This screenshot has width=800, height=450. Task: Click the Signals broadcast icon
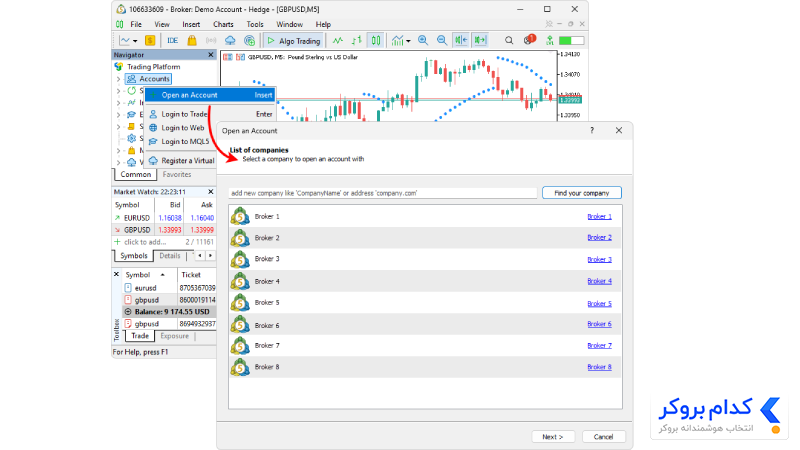coord(211,40)
